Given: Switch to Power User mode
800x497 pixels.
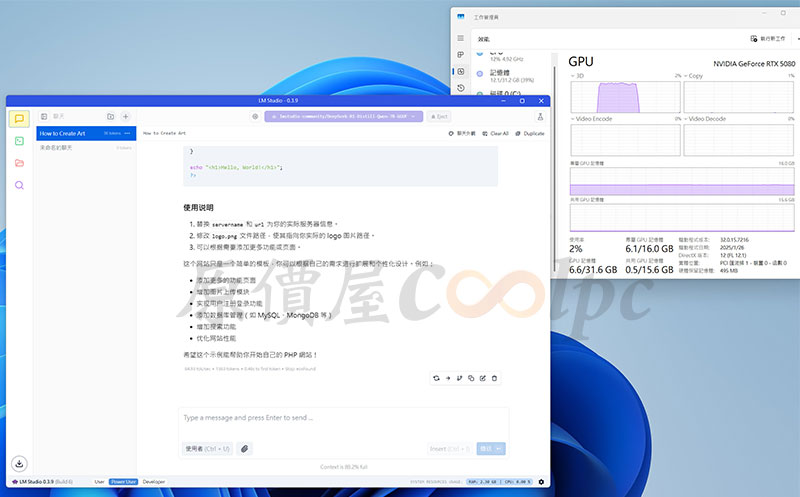Looking at the screenshot, I should [123, 482].
